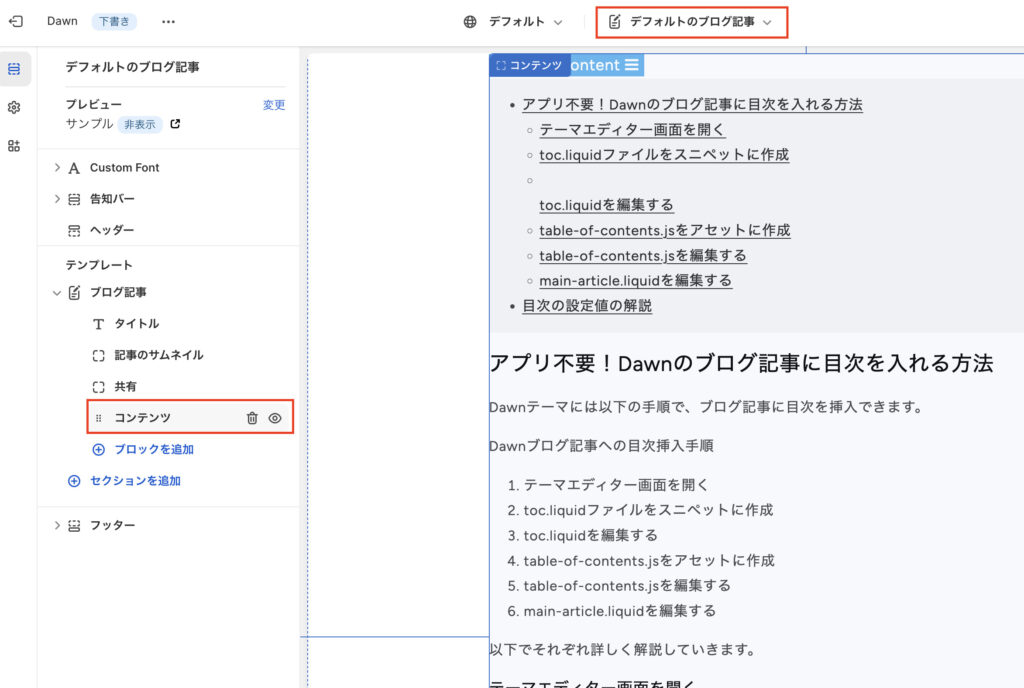Viewport: 1024px width, 688px height.
Task: Click the plus icon beside セクションを追加
Action: pyautogui.click(x=74, y=480)
